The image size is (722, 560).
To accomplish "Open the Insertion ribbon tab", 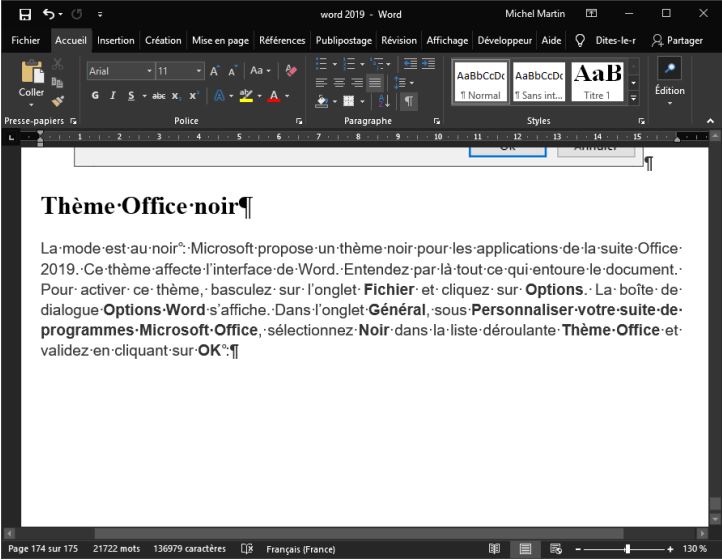I will point(115,41).
